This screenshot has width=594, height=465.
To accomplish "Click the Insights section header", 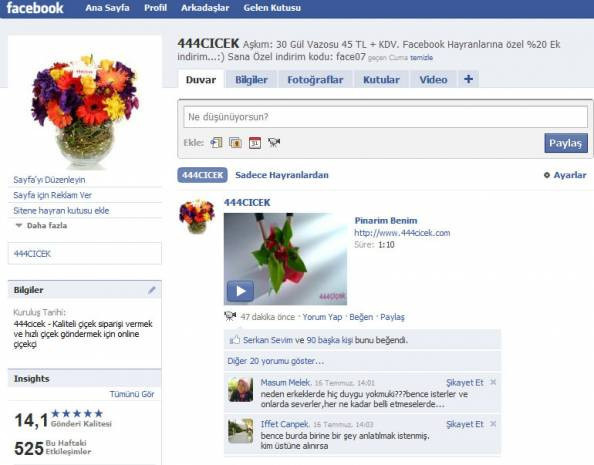I will tap(85, 379).
